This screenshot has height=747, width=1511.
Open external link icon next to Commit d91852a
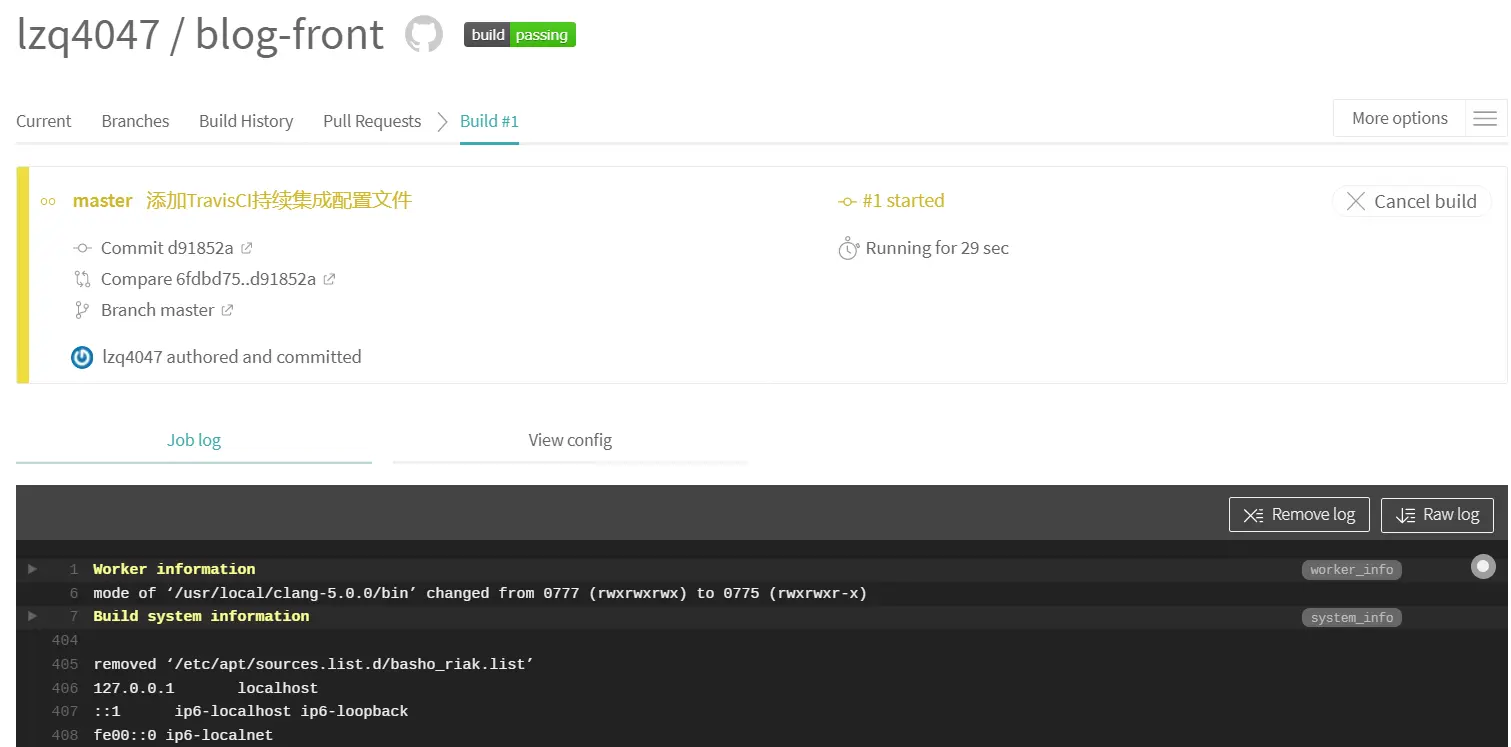(x=247, y=248)
